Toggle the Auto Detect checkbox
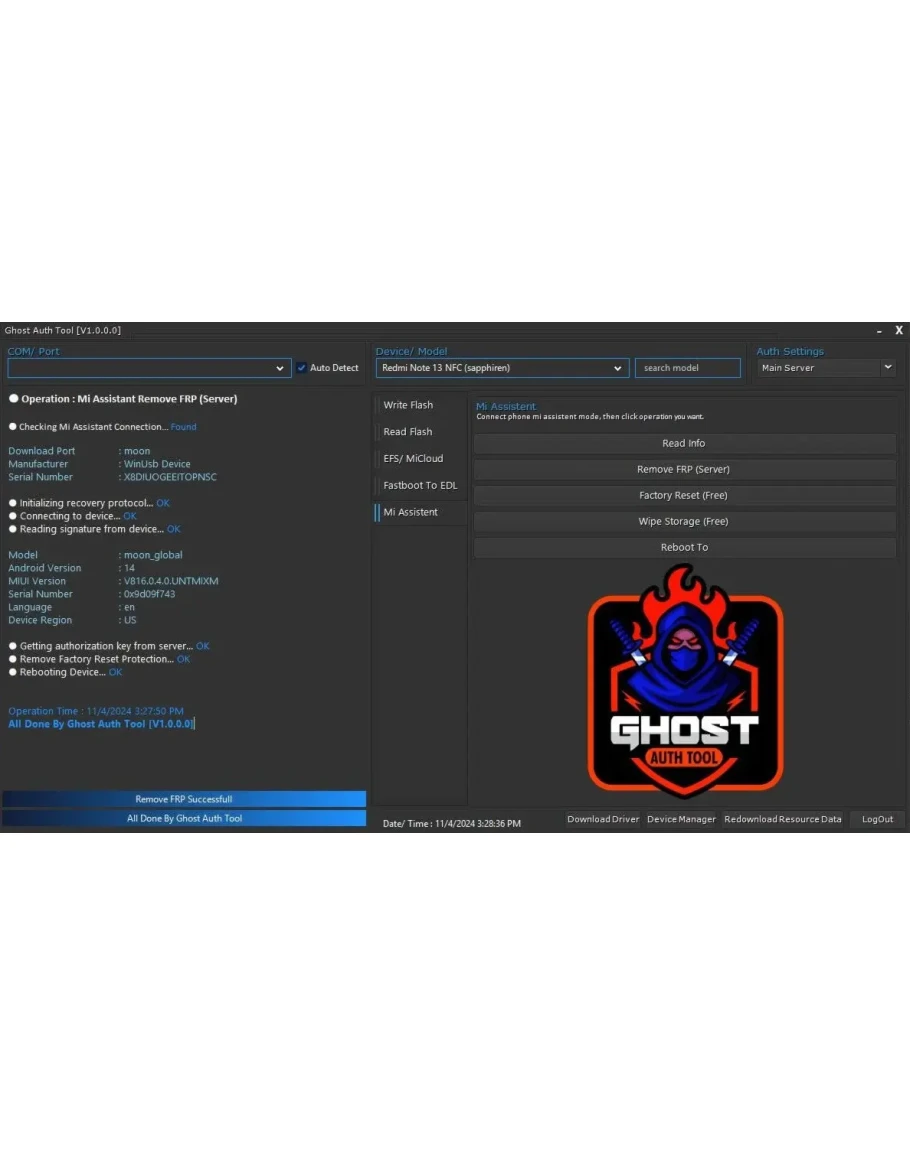This screenshot has width=910, height=1155. point(302,368)
